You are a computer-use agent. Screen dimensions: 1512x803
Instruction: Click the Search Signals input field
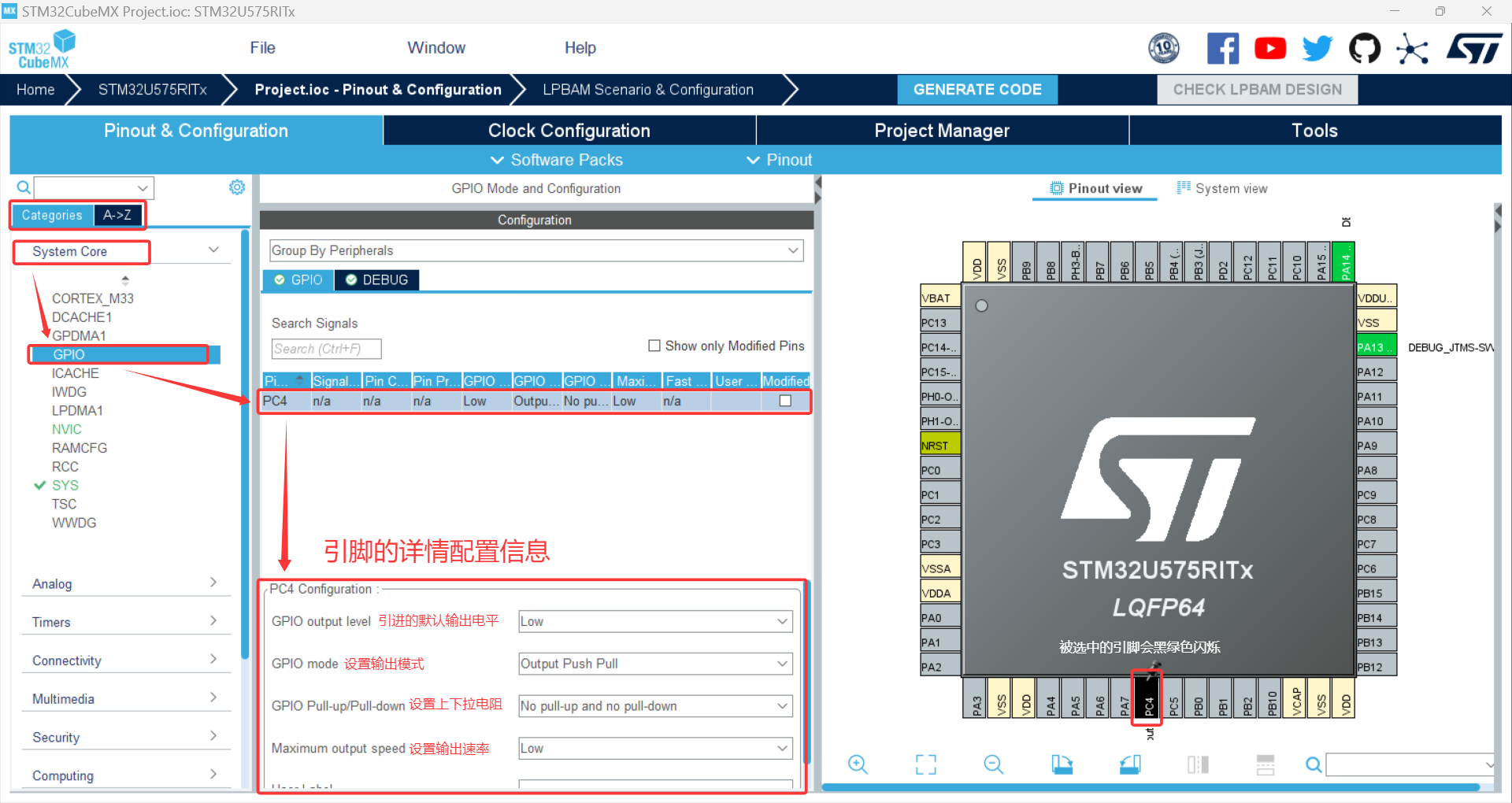pyautogui.click(x=327, y=349)
